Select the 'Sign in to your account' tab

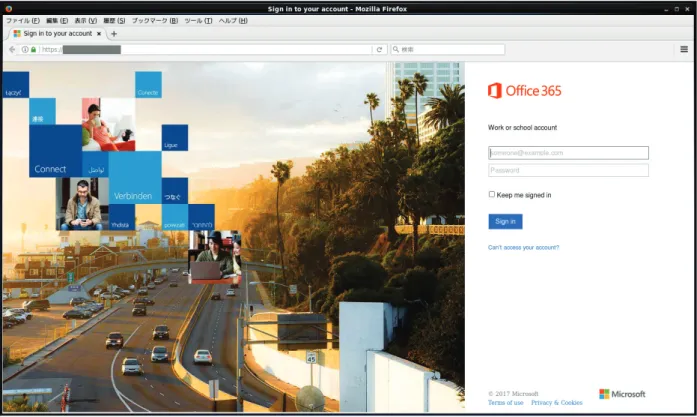pos(58,34)
